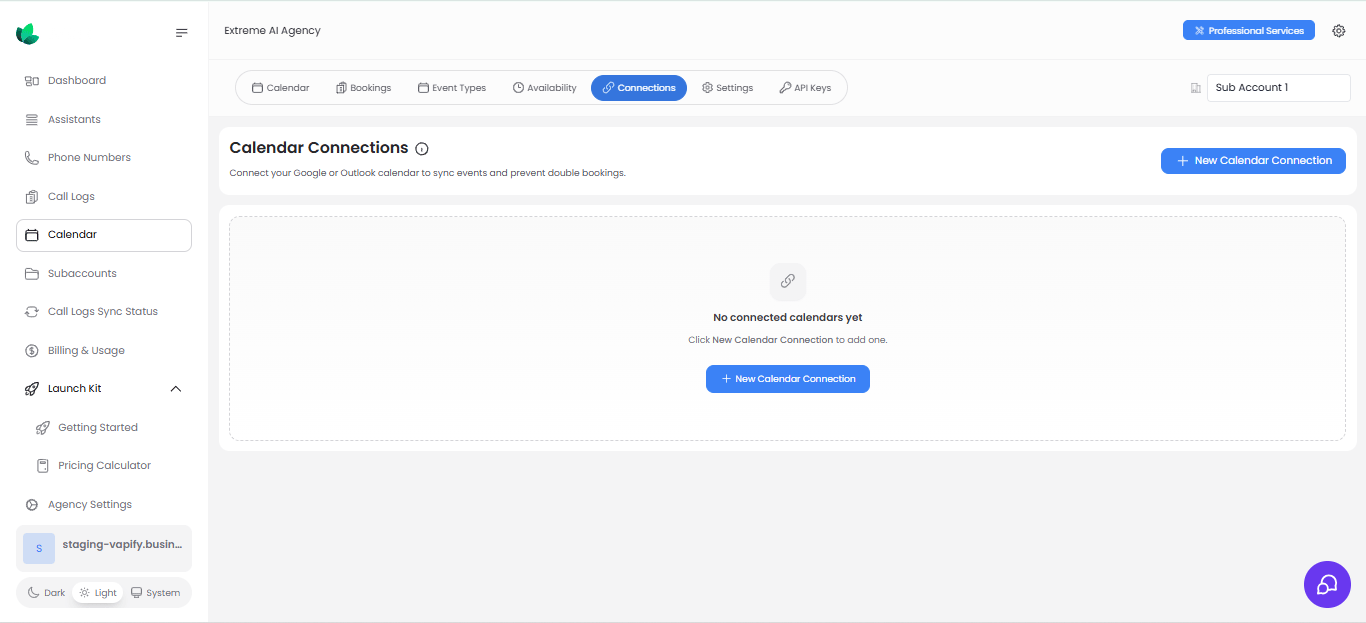Click the link icon in empty state
The image size is (1366, 623).
pyautogui.click(x=788, y=281)
